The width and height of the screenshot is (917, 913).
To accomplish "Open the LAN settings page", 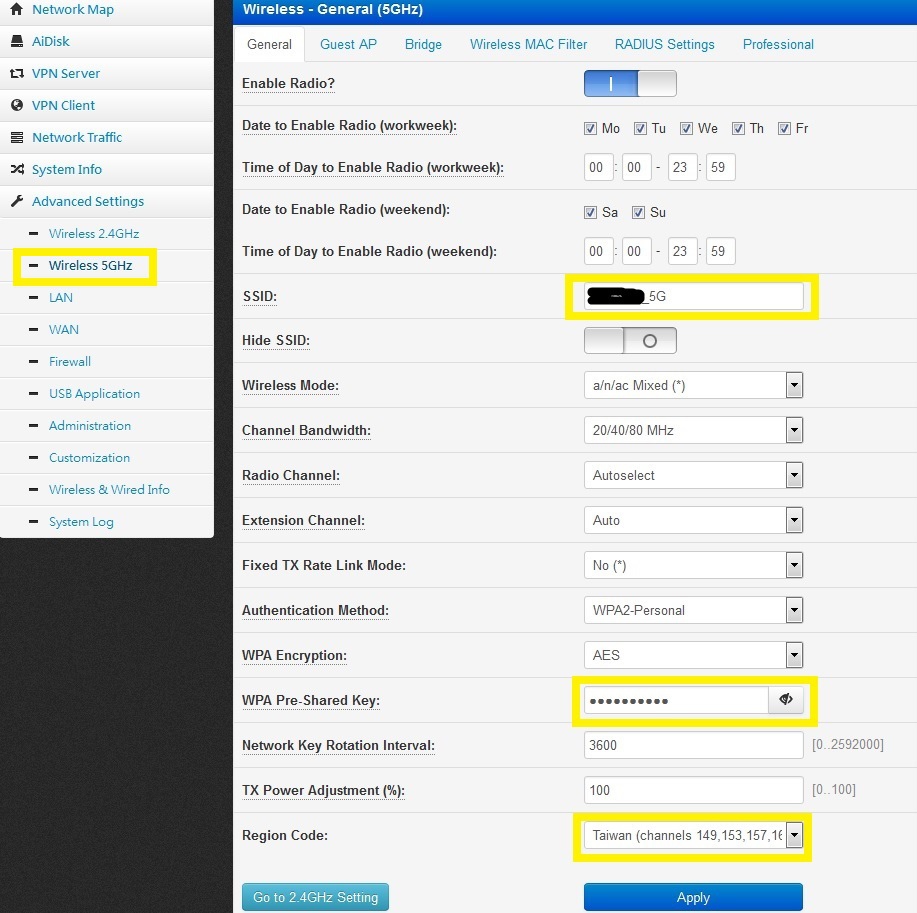I will click(x=61, y=298).
